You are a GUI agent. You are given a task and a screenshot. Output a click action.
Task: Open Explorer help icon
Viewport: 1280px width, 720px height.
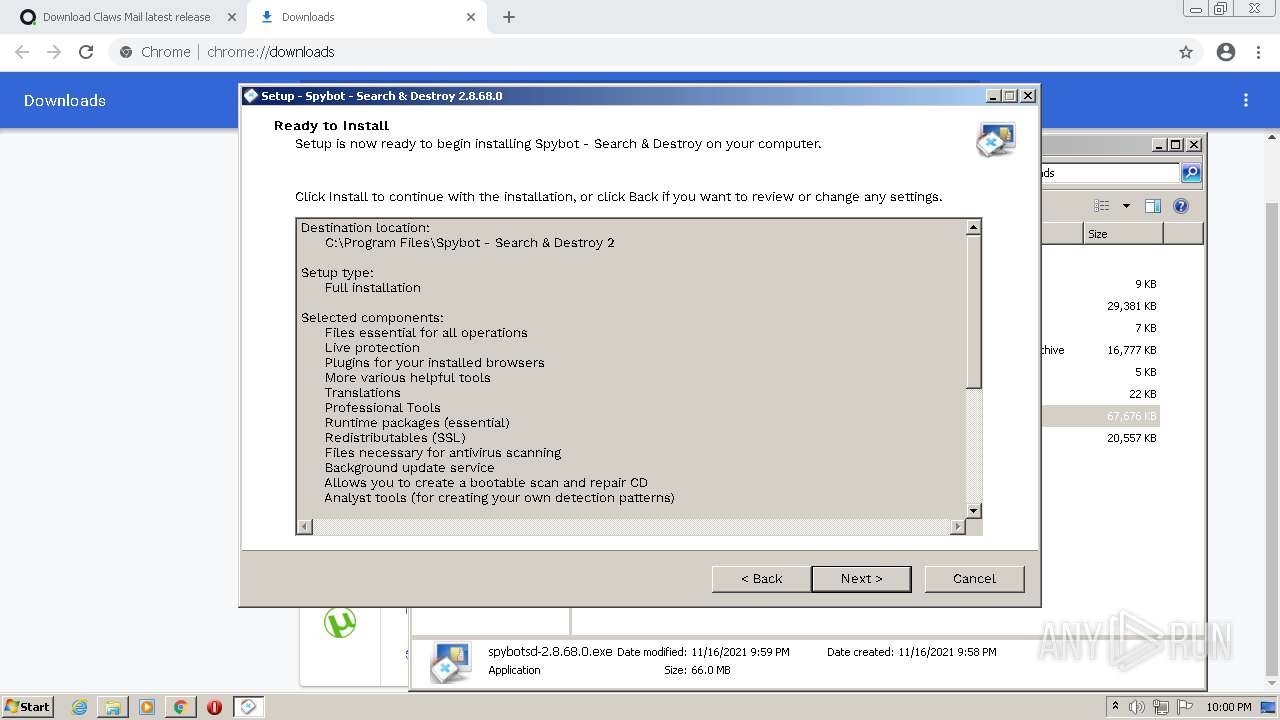pyautogui.click(x=1181, y=206)
